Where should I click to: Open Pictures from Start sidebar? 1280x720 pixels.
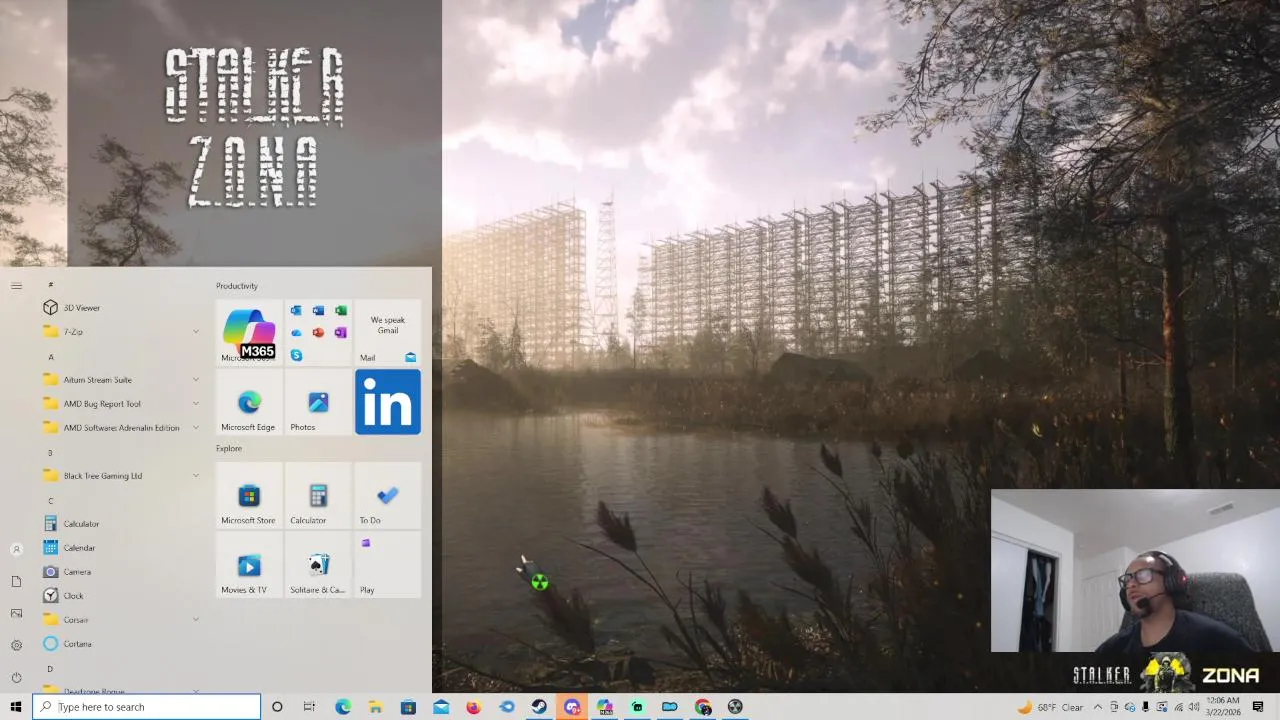(x=16, y=614)
